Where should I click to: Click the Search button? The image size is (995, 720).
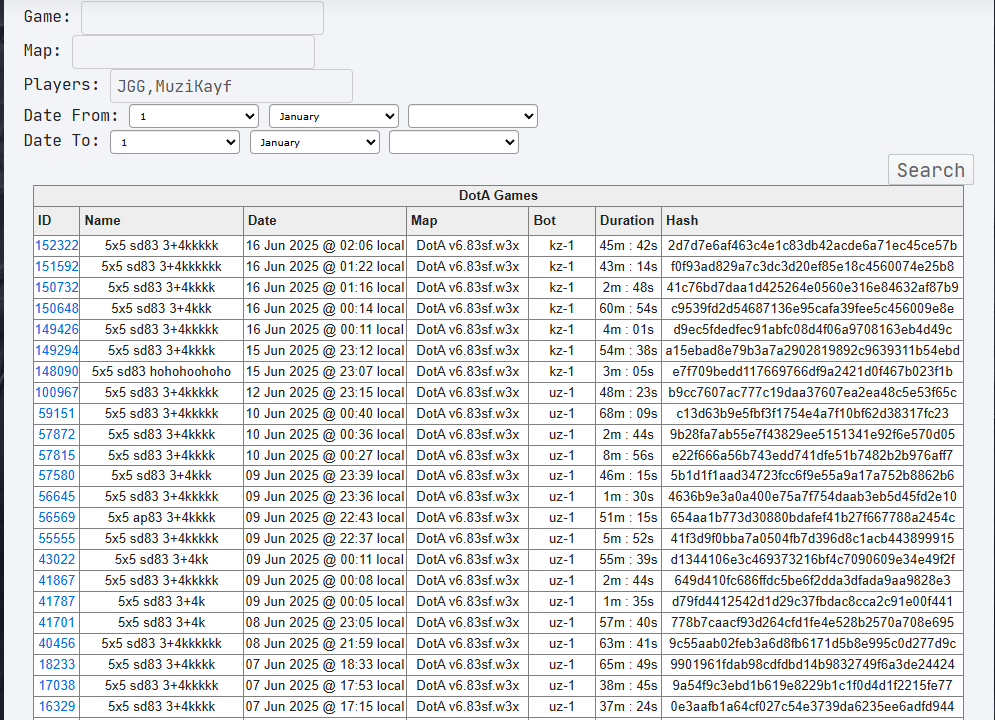click(930, 170)
